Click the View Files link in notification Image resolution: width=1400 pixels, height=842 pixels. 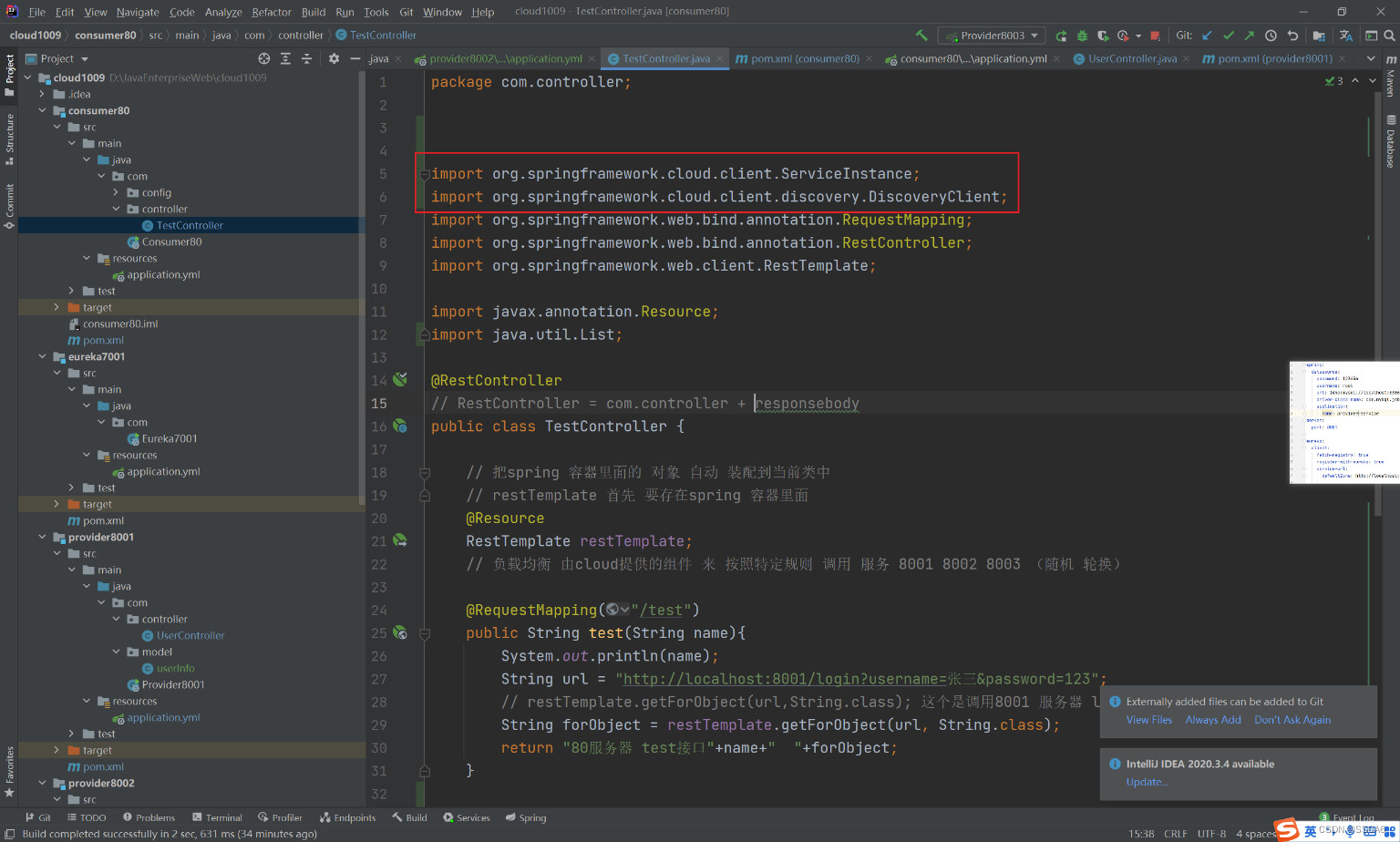tap(1149, 720)
